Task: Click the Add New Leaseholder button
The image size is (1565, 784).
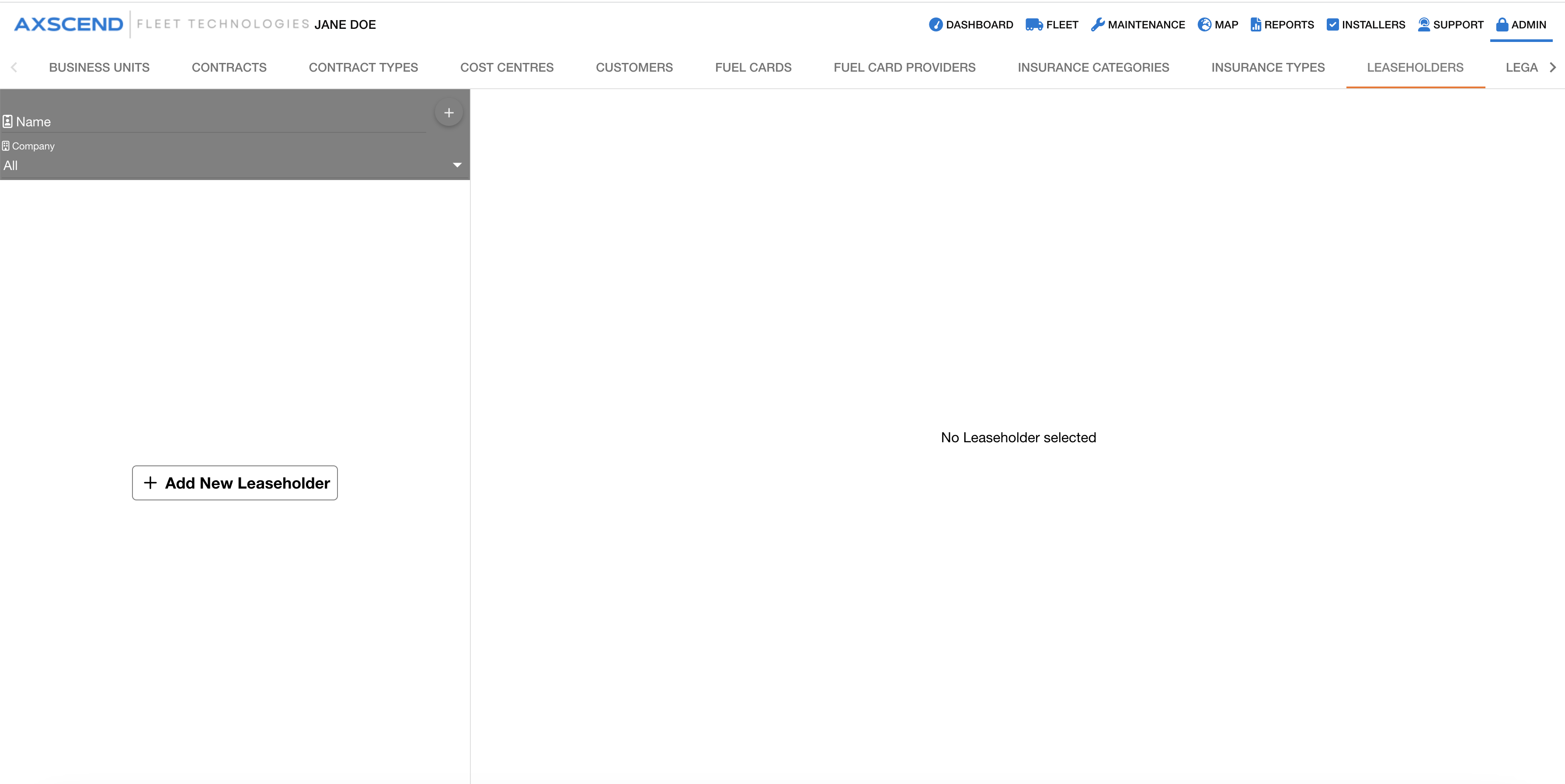Action: pyautogui.click(x=234, y=483)
